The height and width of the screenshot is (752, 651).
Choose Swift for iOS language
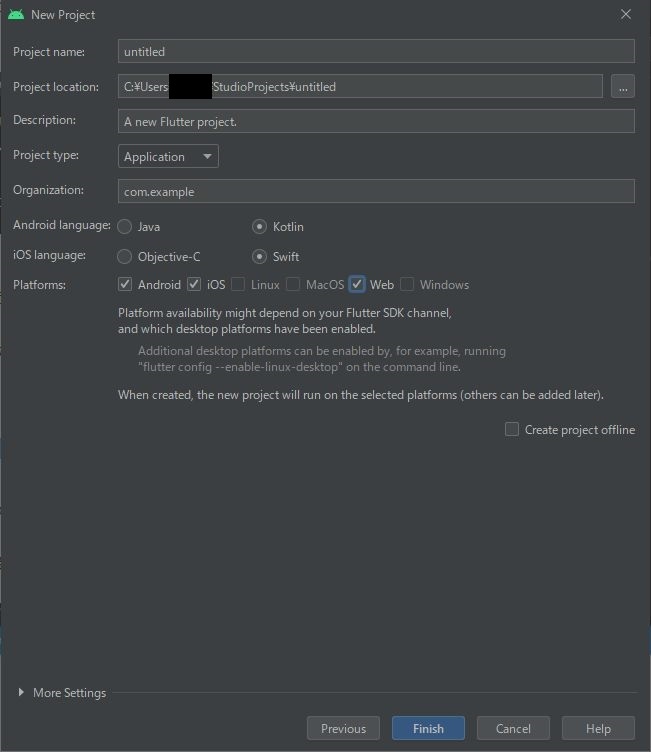[260, 257]
